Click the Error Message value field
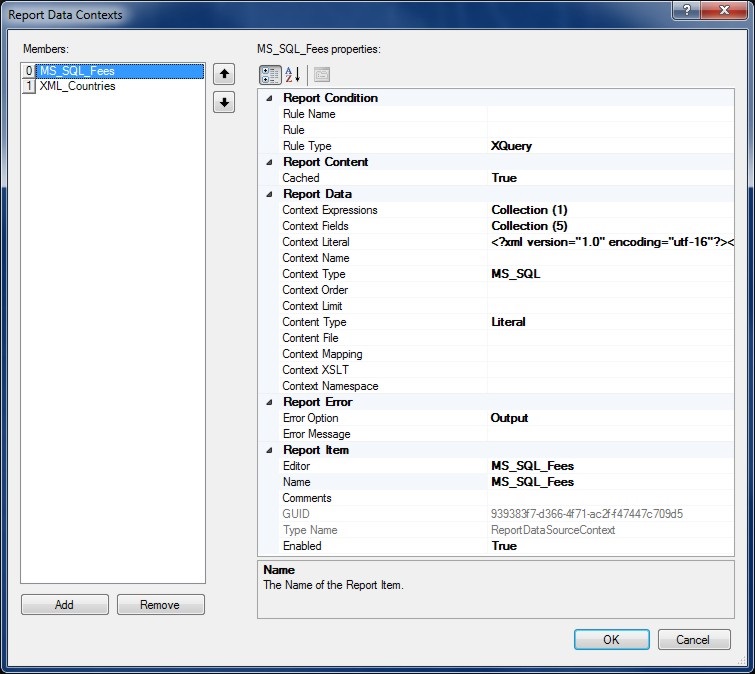Screen dimensions: 755x674 click(x=610, y=434)
